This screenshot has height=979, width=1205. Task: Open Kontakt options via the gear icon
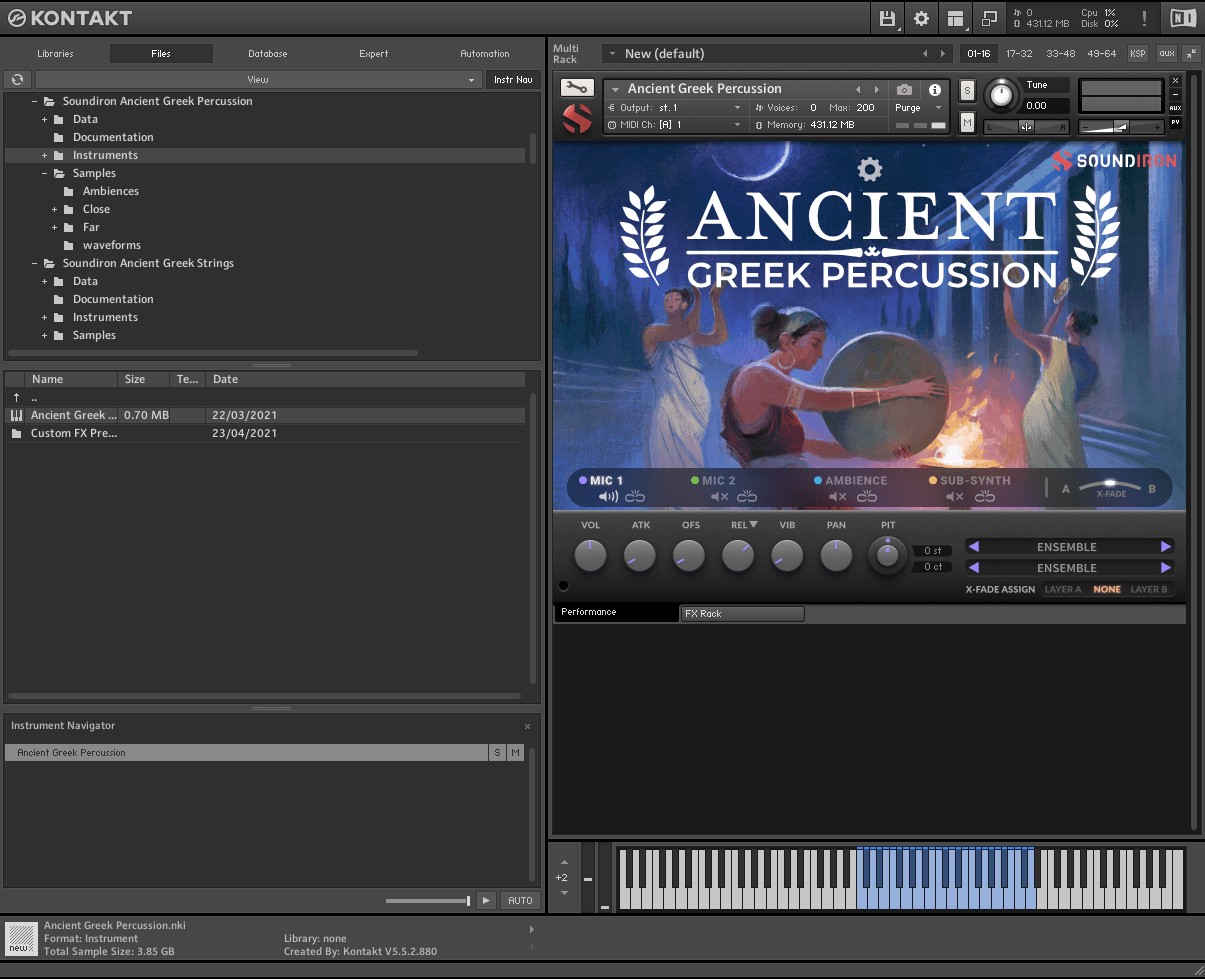click(921, 18)
